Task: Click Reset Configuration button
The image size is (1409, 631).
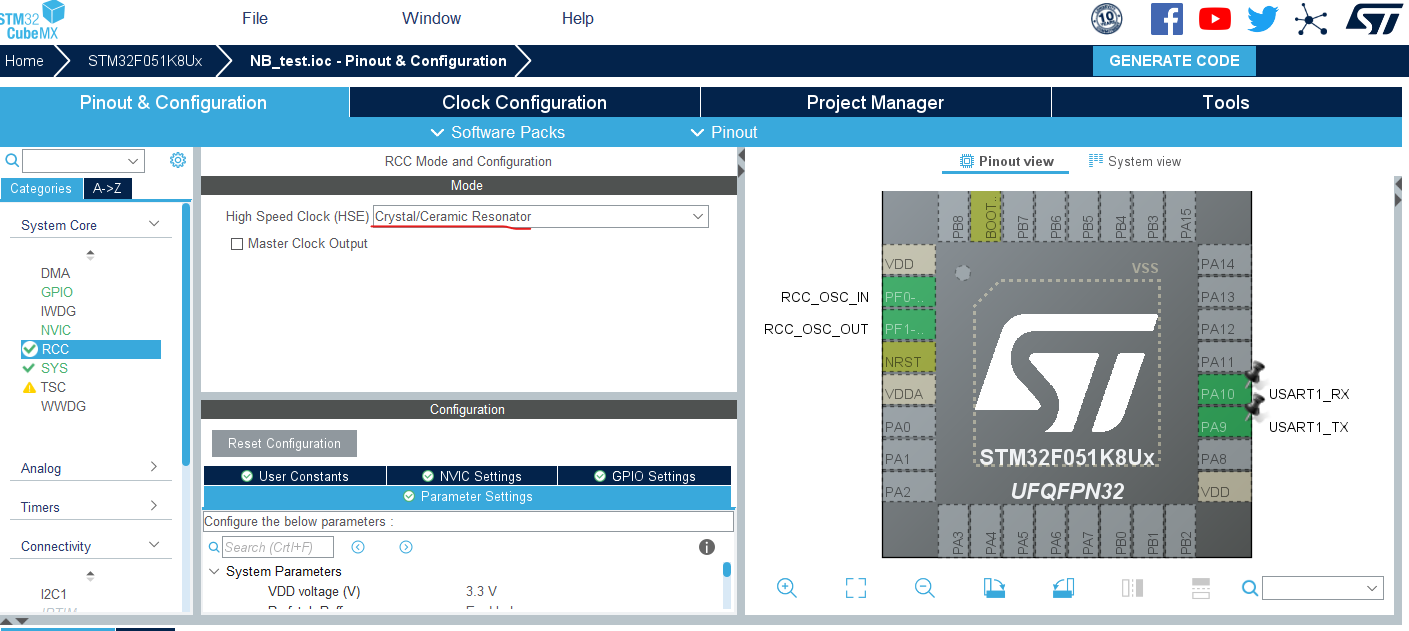Action: point(284,443)
